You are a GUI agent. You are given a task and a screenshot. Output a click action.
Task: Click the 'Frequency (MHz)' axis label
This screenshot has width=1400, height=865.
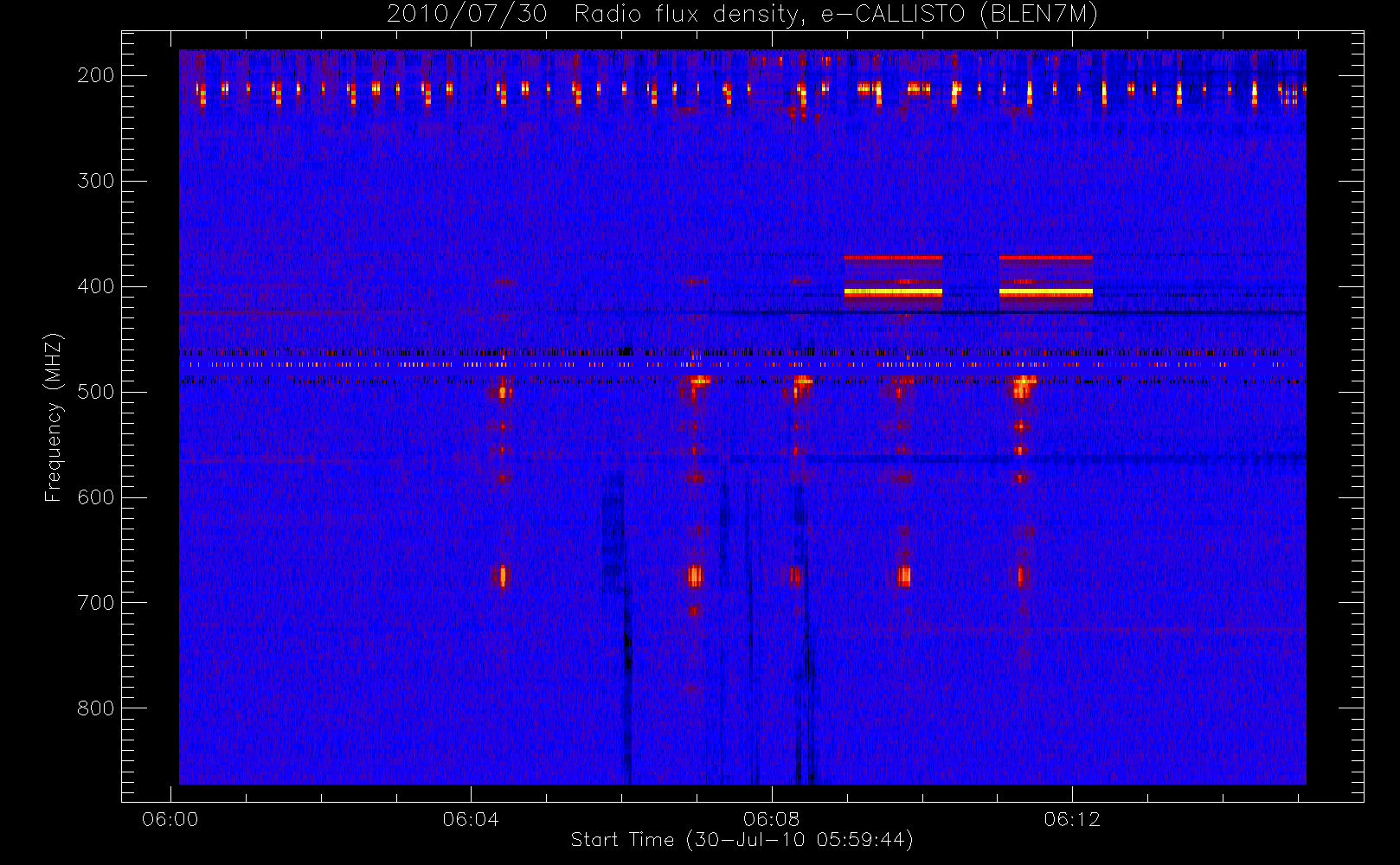coord(54,417)
